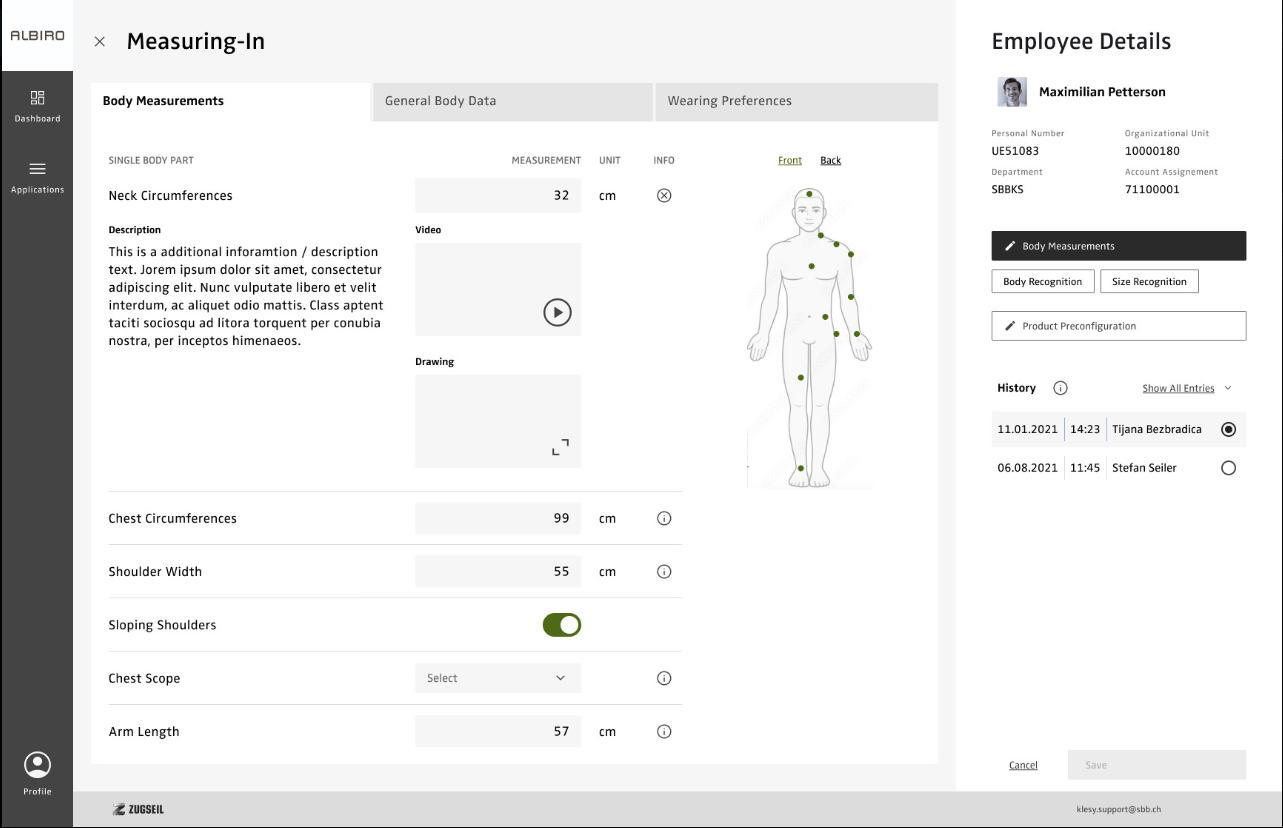Play the Neck Circumferences video
This screenshot has height=828, width=1283.
[557, 312]
